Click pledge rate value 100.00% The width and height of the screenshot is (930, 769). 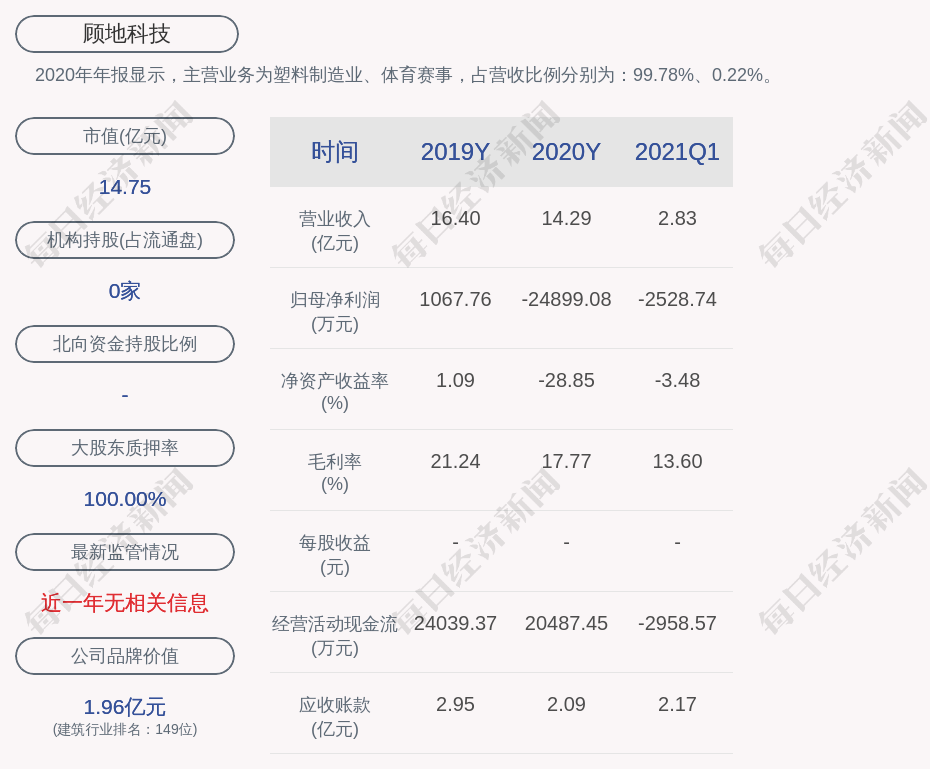(x=125, y=499)
